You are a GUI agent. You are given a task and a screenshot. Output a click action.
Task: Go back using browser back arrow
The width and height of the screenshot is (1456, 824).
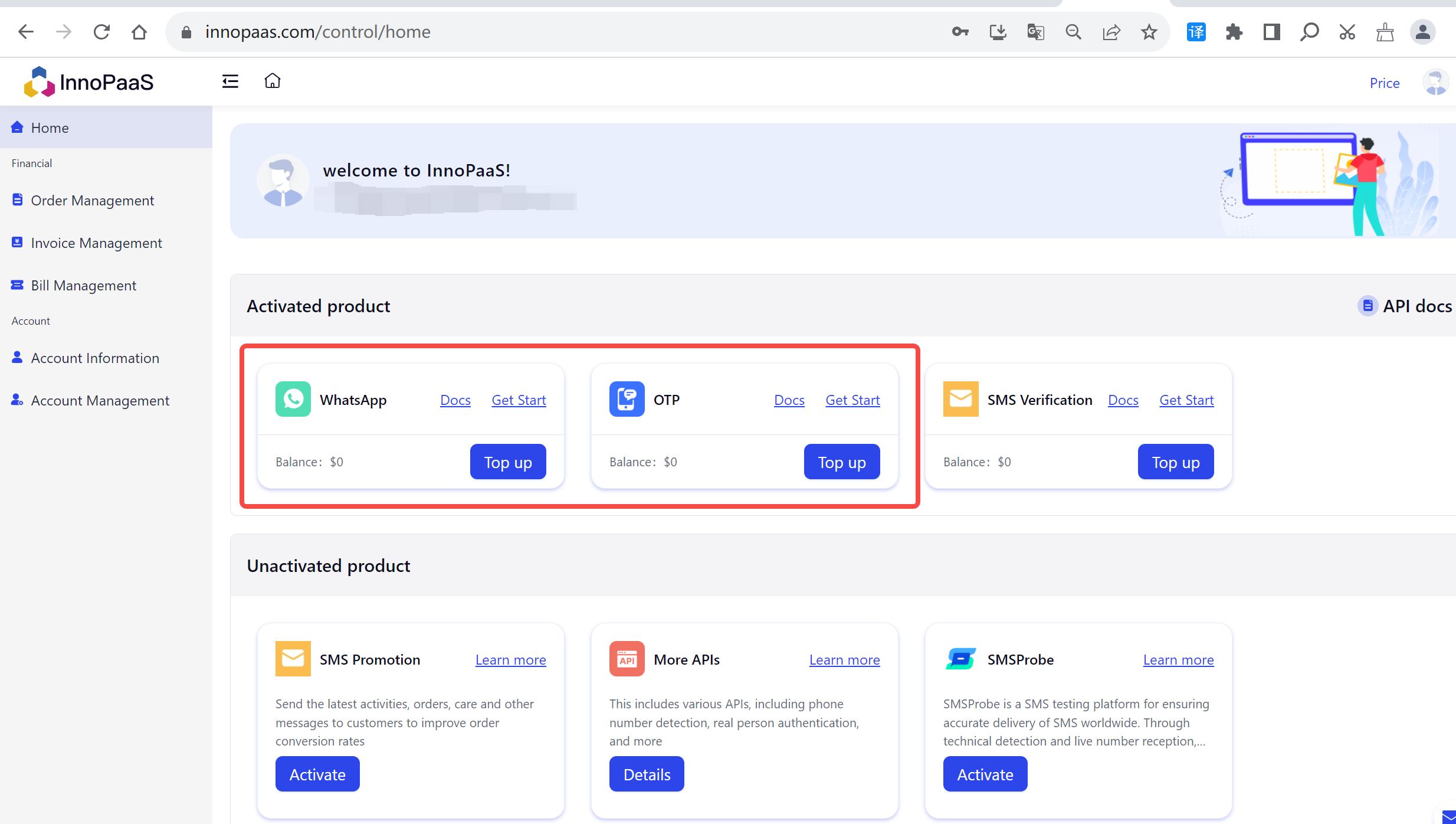26,32
